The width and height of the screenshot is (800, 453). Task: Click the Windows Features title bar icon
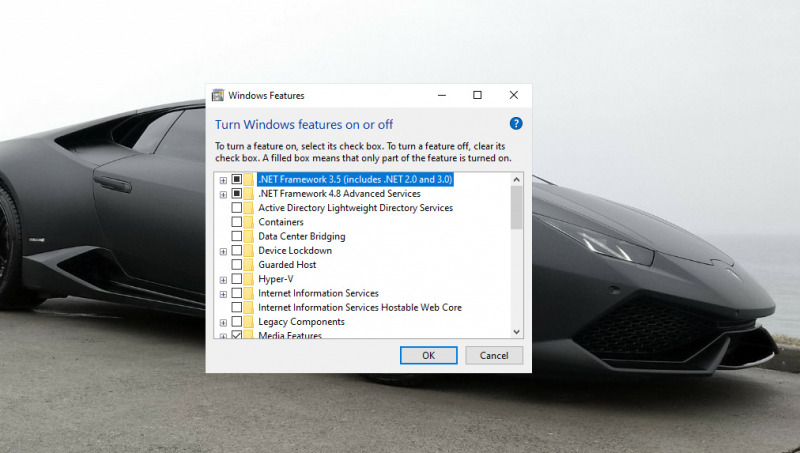click(x=218, y=95)
